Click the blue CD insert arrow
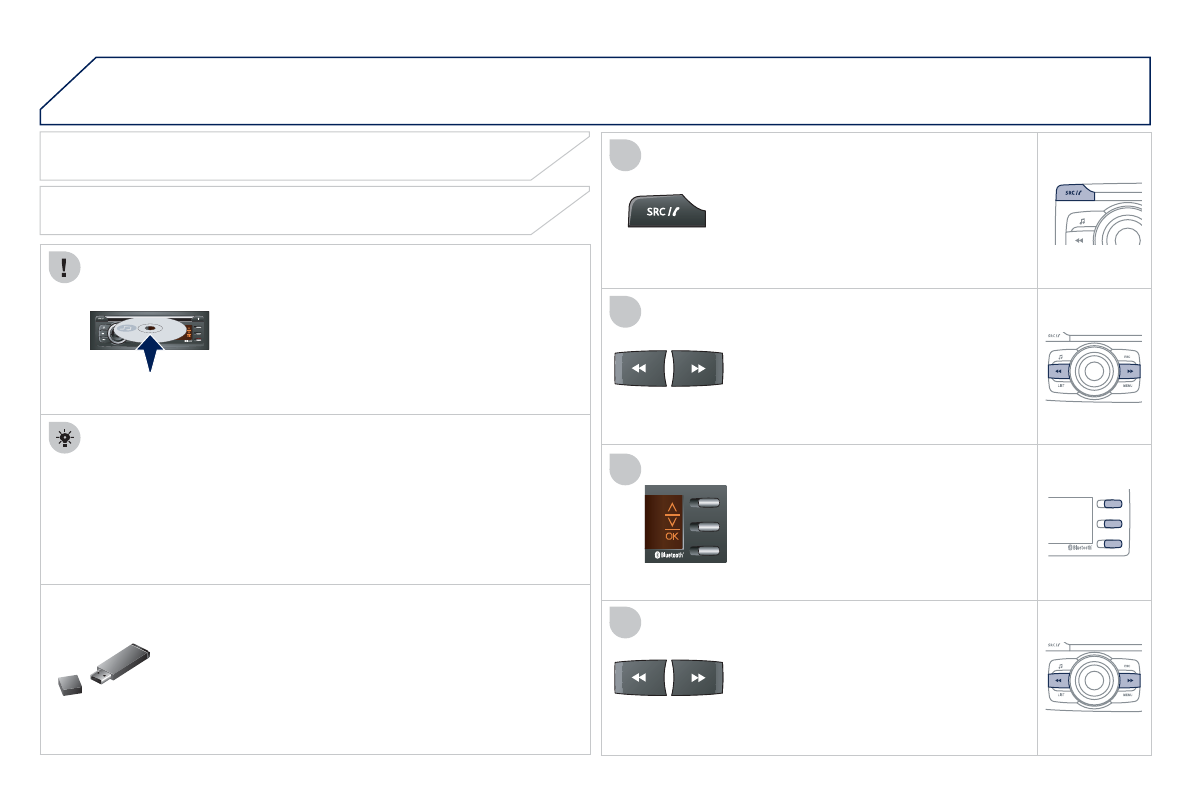This screenshot has width=1191, height=794. pos(149,356)
